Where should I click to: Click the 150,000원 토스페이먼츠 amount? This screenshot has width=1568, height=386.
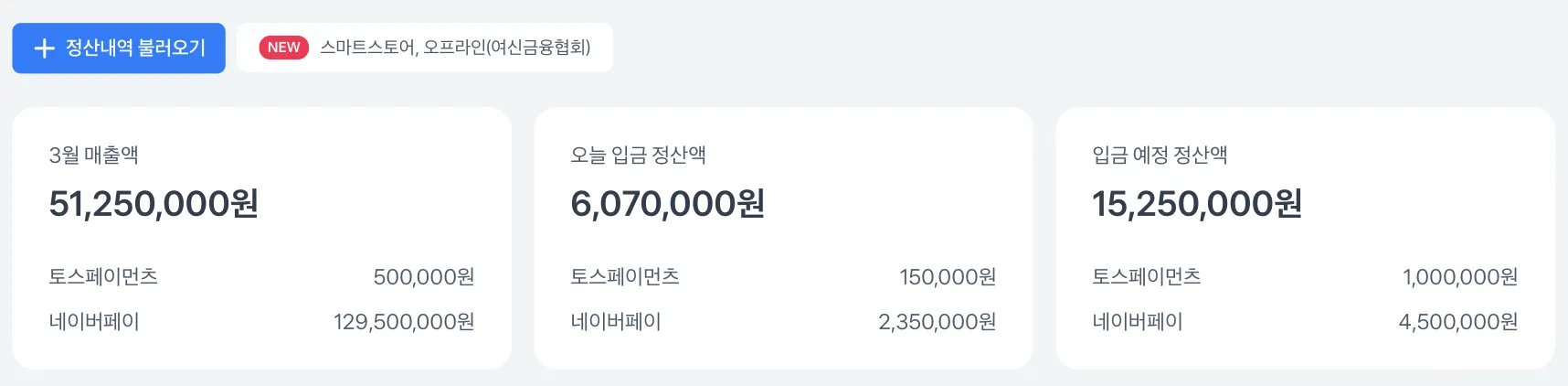(947, 277)
